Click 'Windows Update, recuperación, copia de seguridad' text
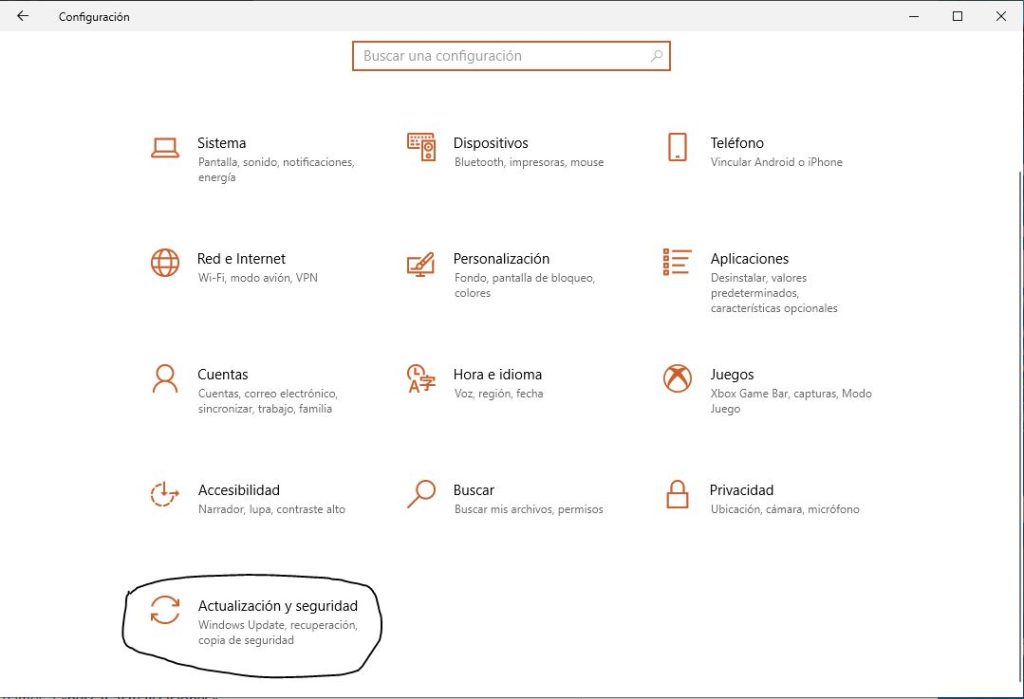This screenshot has width=1024, height=699. point(278,632)
